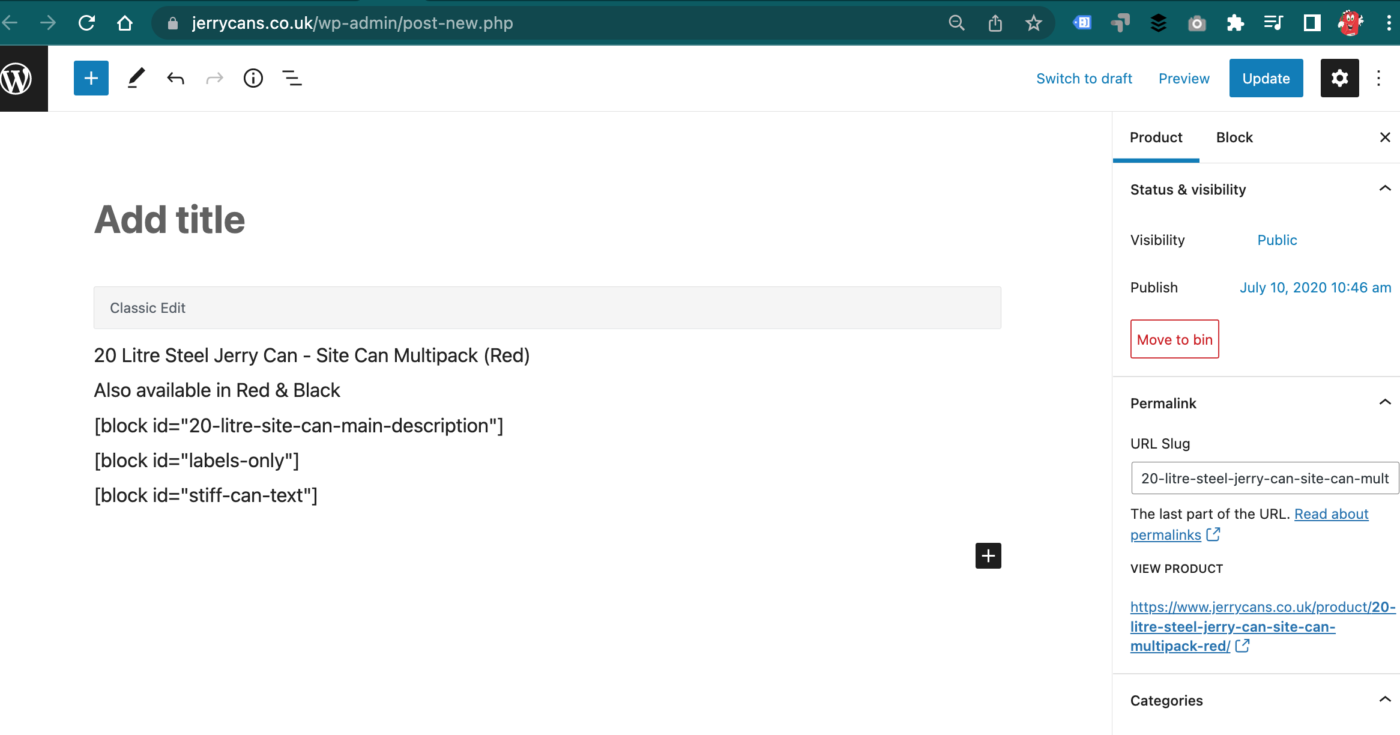Screen dimensions: 1400x735
Task: Click the URL Slug input field
Action: [1264, 478]
